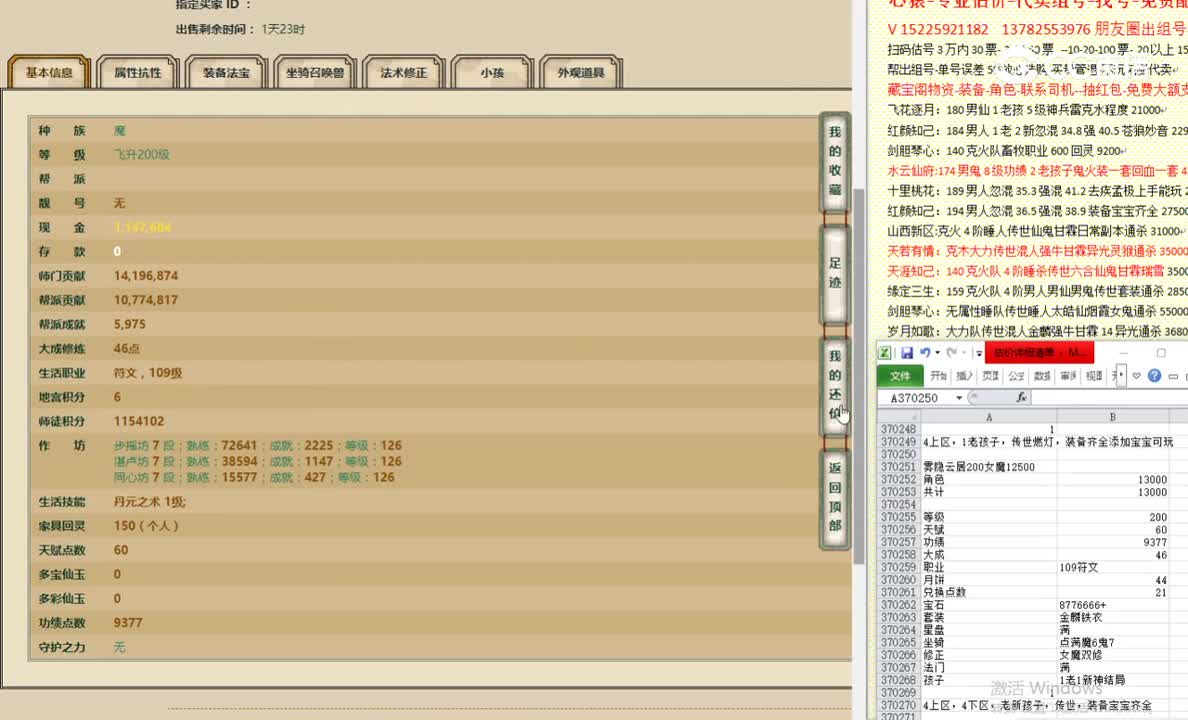Open the undo history dropdown arrow
Screen dimensions: 1188x720
point(937,353)
